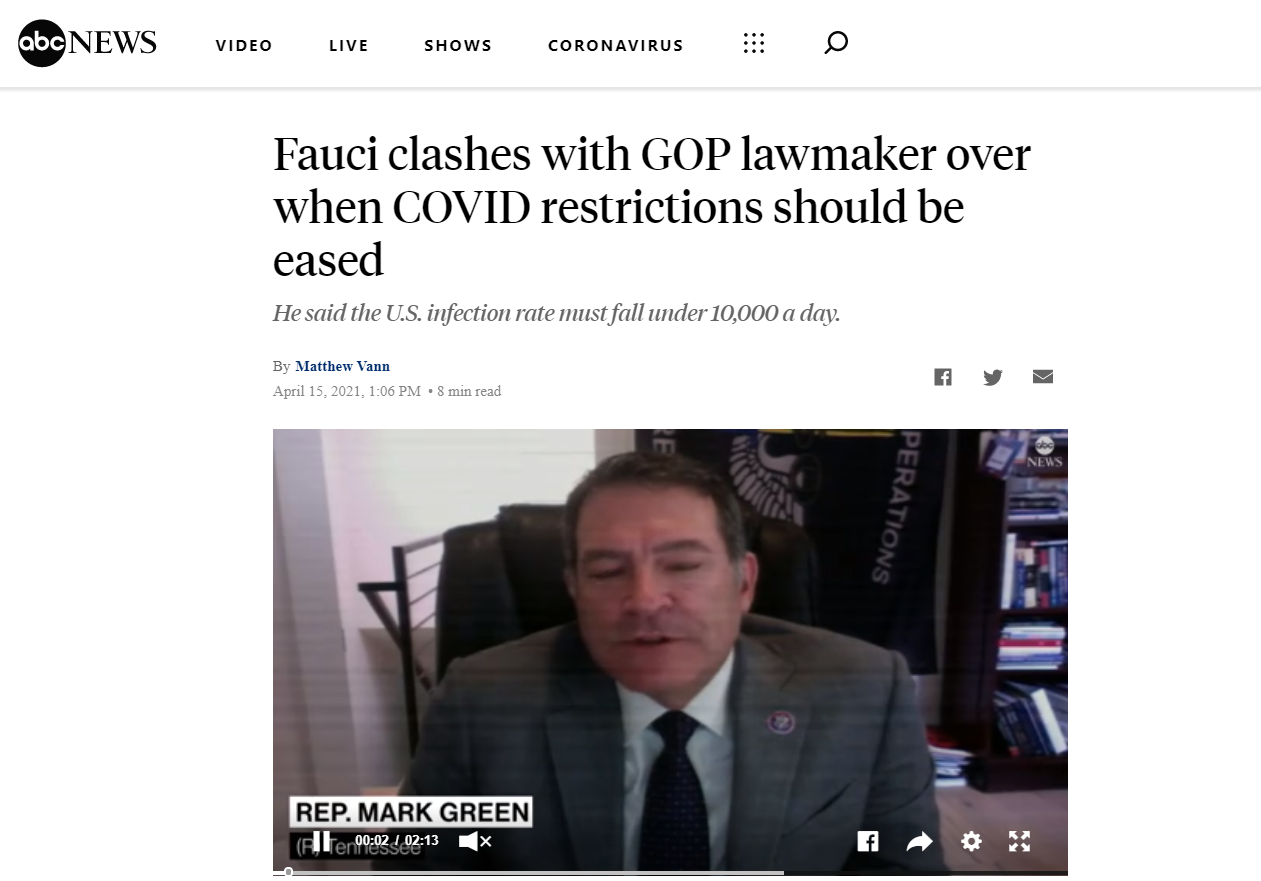This screenshot has height=881, width=1261.
Task: Click the Fauci clashes article headline
Action: pyautogui.click(x=652, y=207)
